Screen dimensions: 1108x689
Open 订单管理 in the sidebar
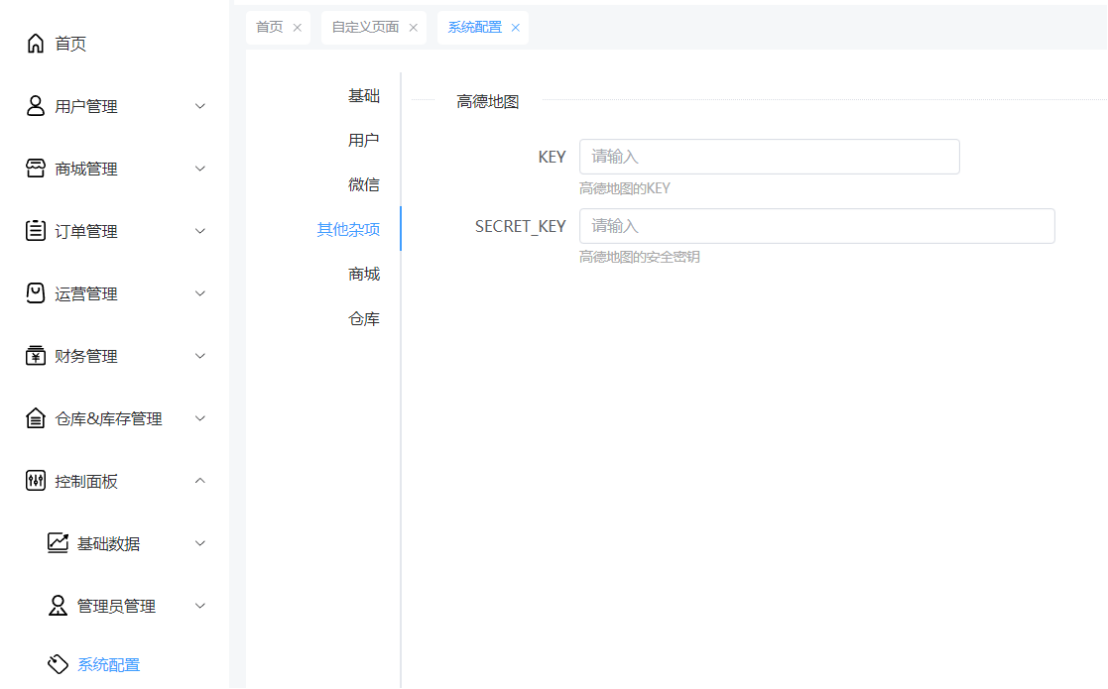coord(86,230)
